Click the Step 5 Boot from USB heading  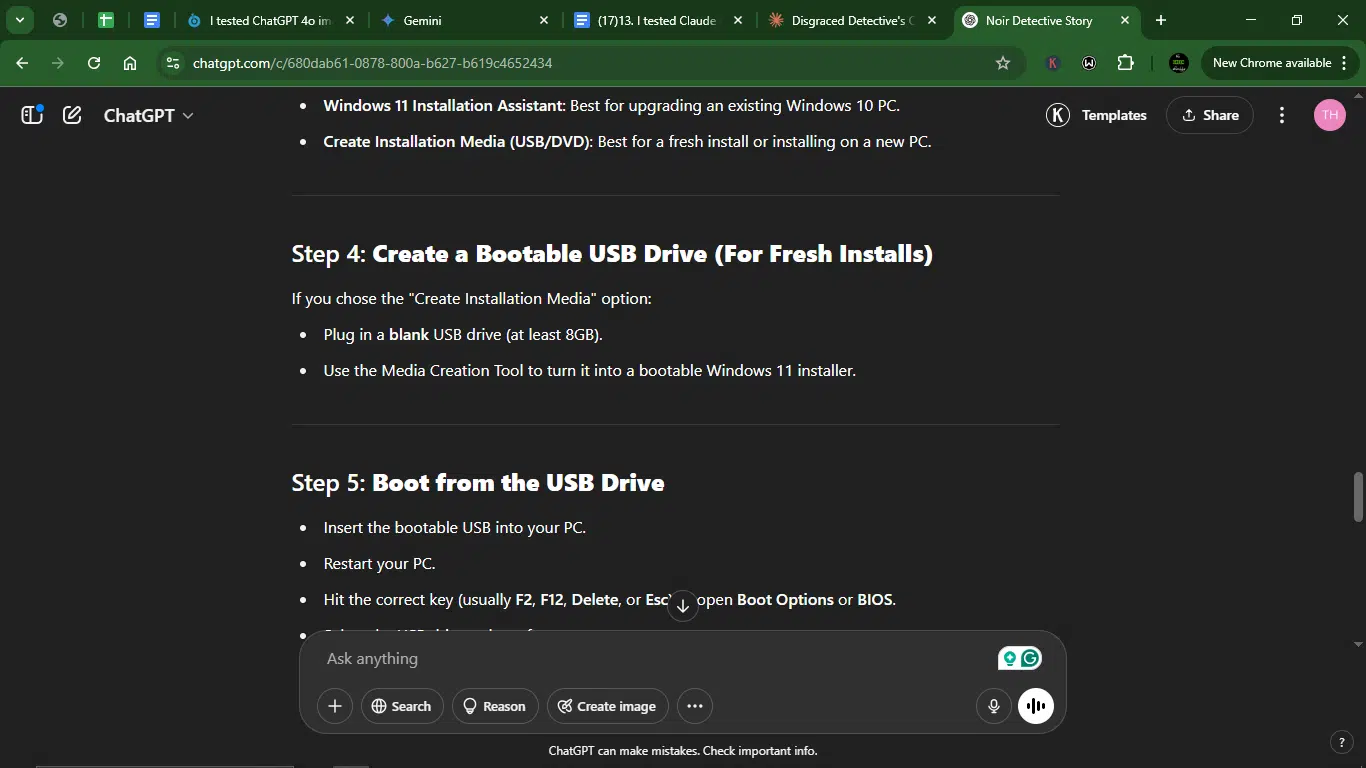coord(478,483)
